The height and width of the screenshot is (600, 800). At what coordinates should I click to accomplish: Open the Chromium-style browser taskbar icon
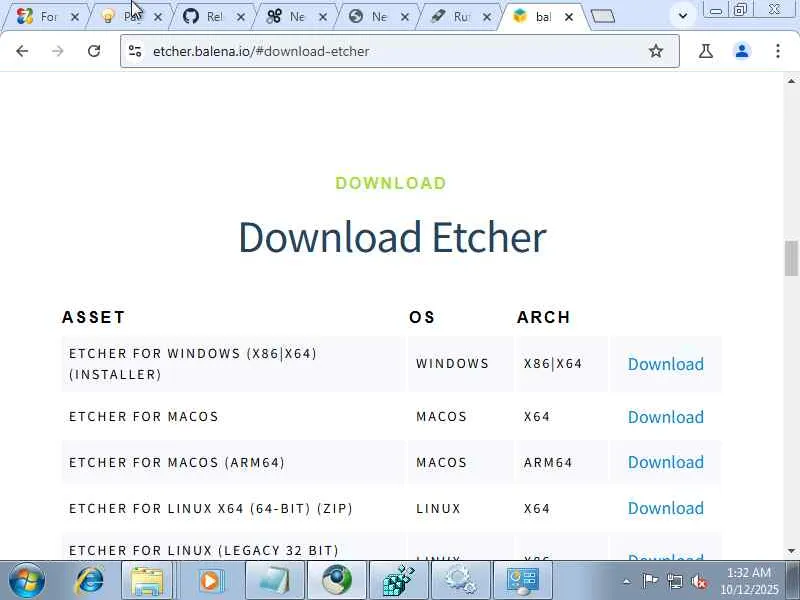point(337,581)
